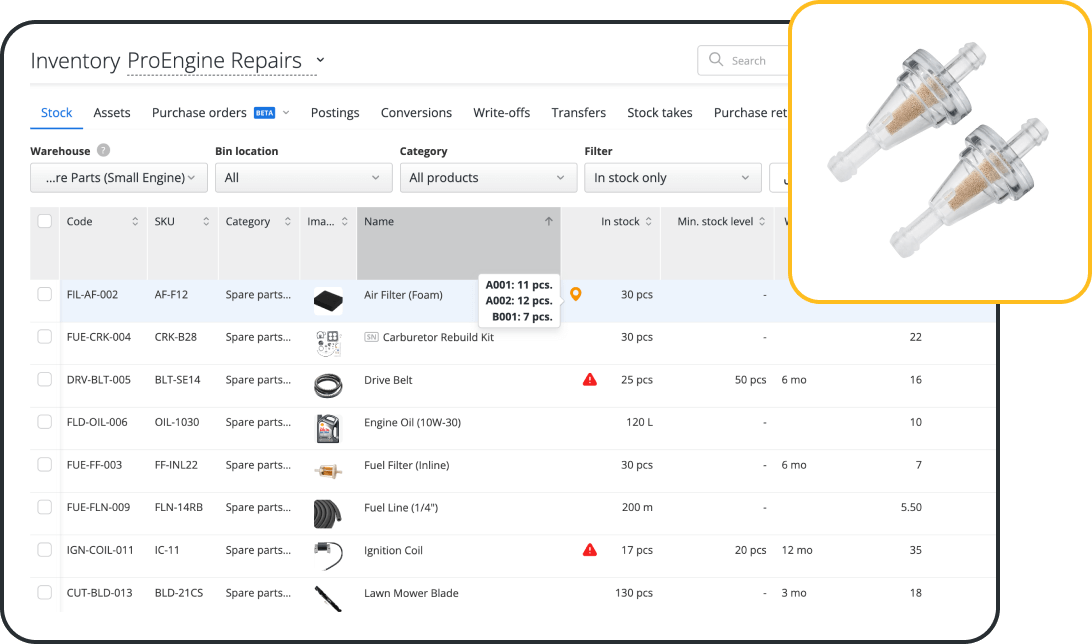Click the search magnifier icon
The image size is (1092, 644).
pyautogui.click(x=714, y=60)
